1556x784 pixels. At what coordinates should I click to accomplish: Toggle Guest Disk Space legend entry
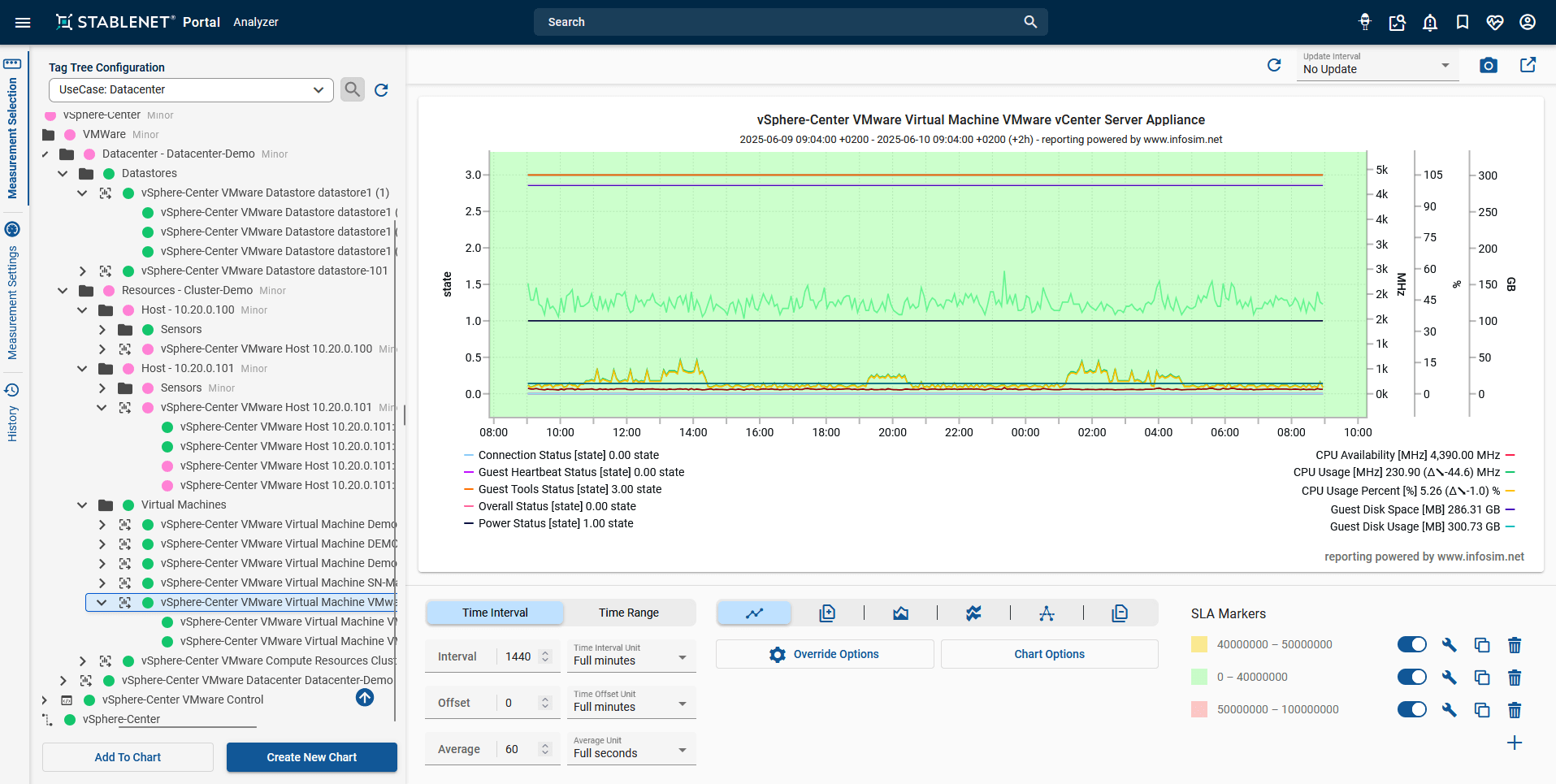pyautogui.click(x=1423, y=509)
